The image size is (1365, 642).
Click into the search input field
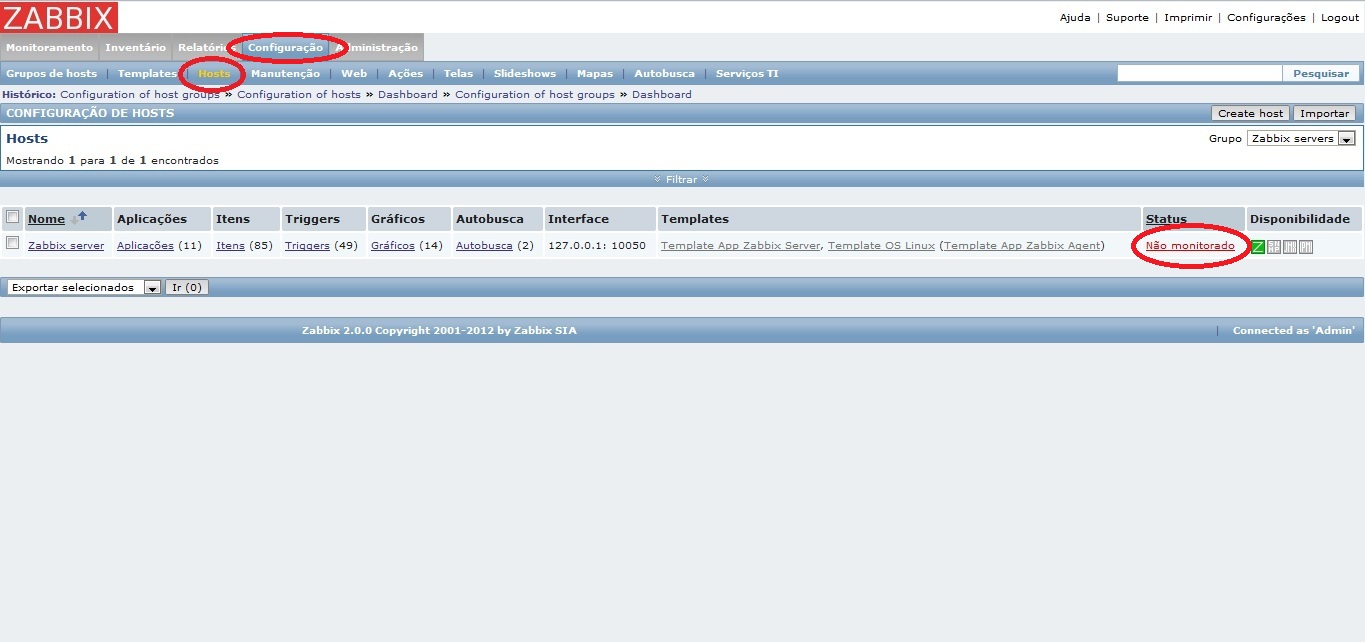coord(1199,73)
